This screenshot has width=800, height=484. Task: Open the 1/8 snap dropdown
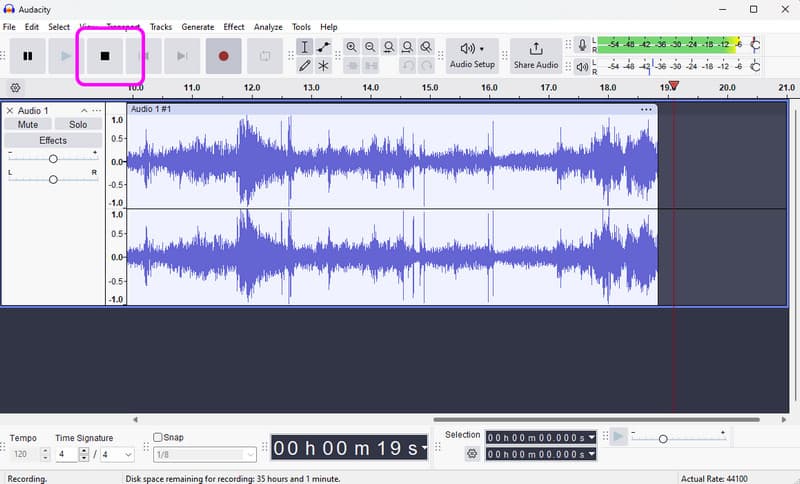[x=205, y=454]
